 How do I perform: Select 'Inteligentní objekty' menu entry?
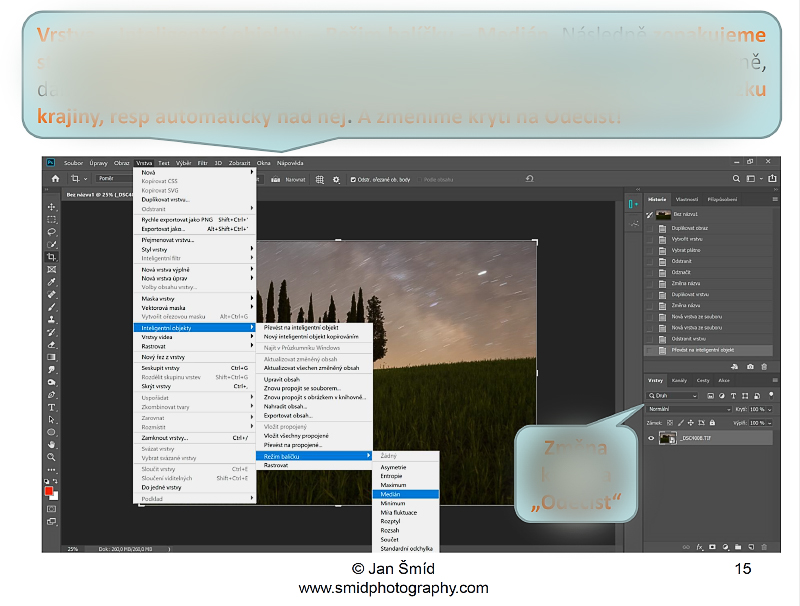194,327
